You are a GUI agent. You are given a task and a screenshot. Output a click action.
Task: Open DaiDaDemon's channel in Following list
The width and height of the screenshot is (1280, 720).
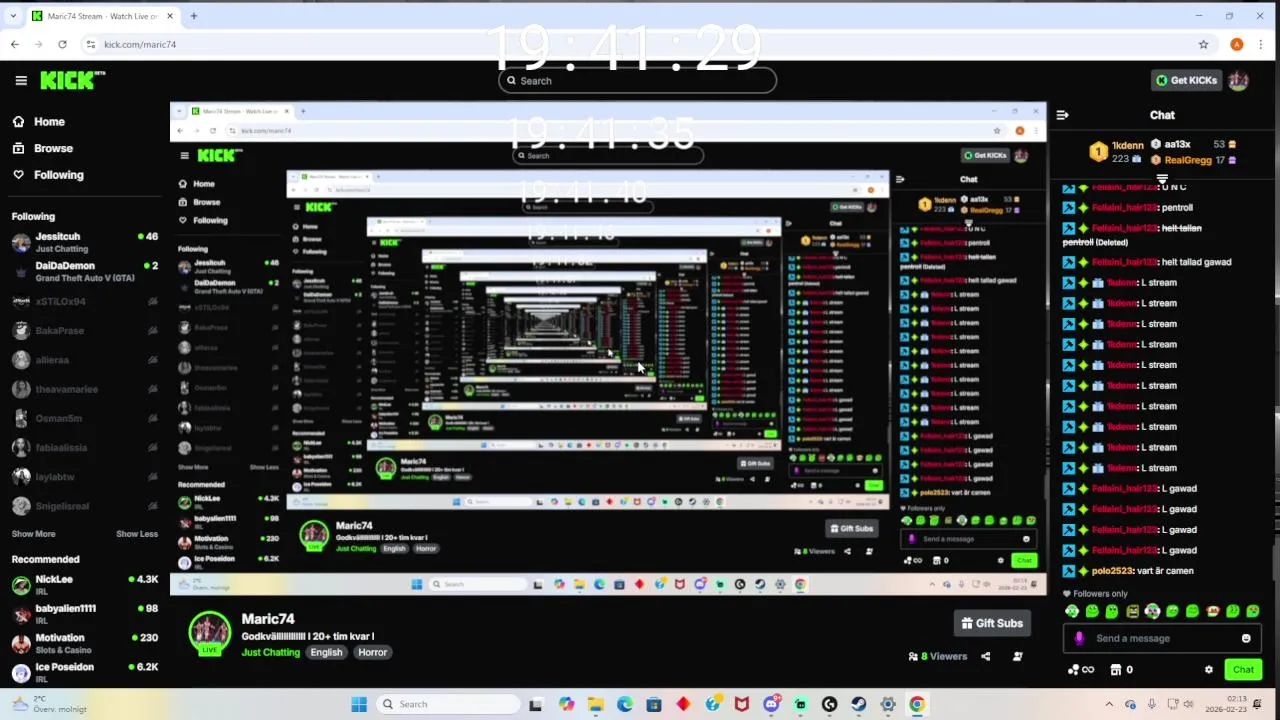tap(84, 271)
